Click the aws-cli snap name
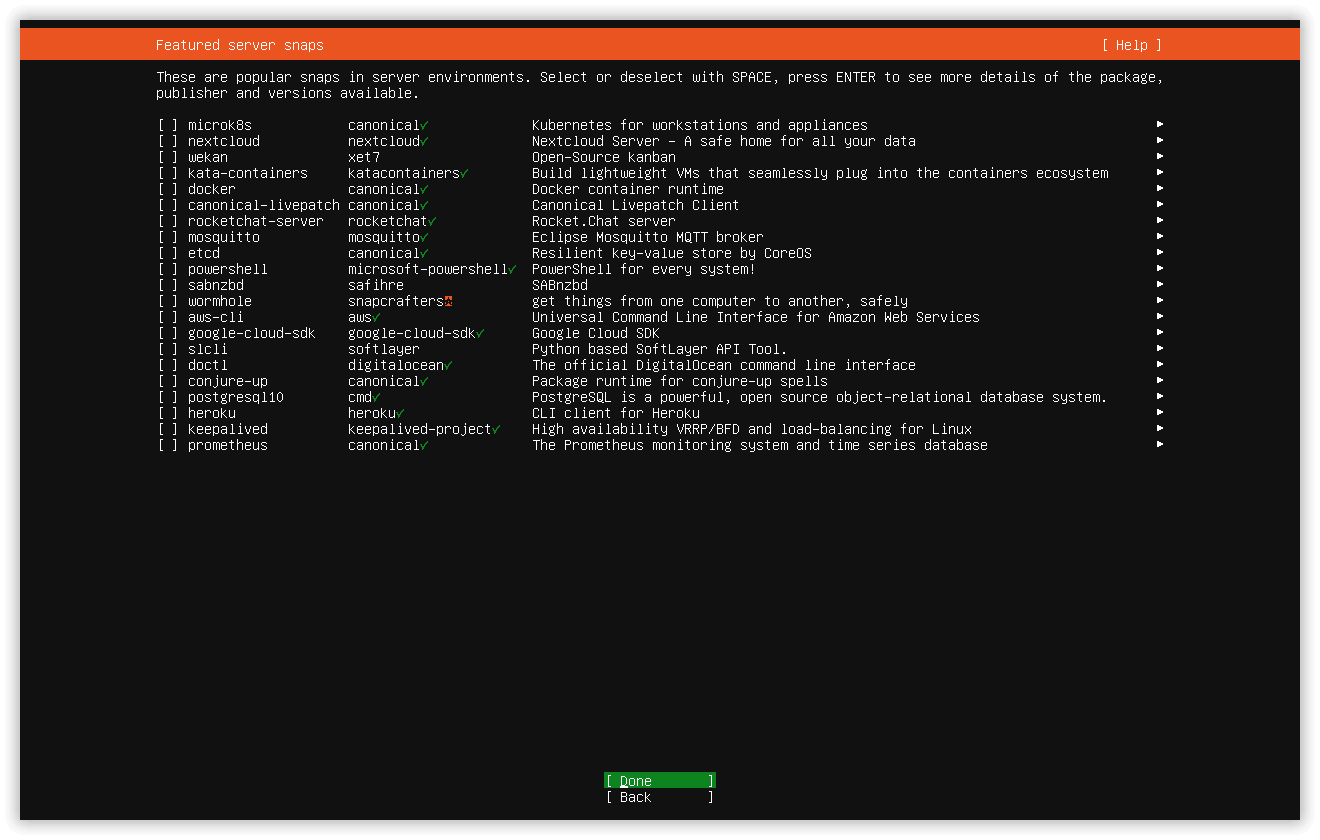1320x840 pixels. pos(216,317)
